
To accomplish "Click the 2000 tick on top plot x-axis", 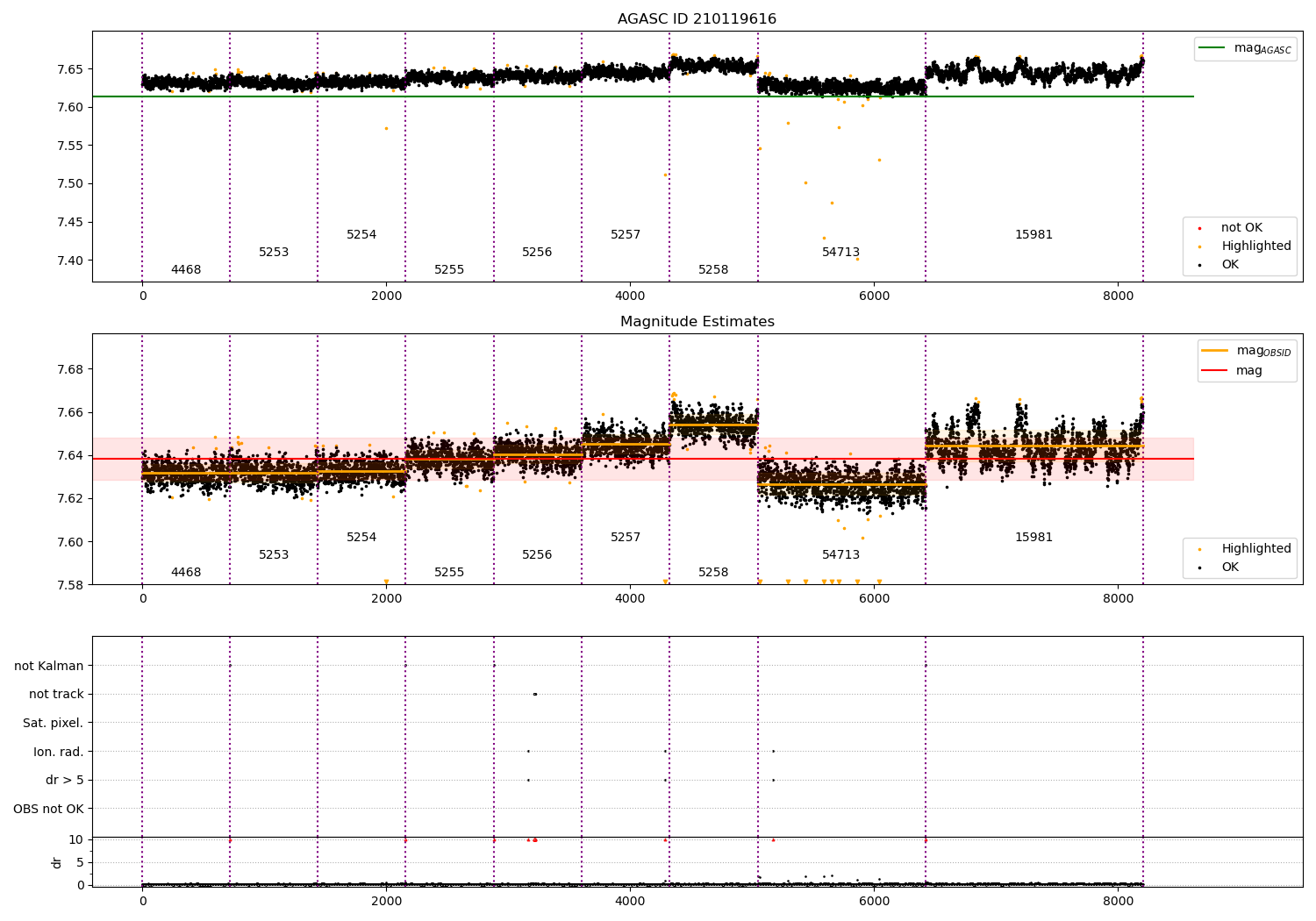I will coord(386,296).
